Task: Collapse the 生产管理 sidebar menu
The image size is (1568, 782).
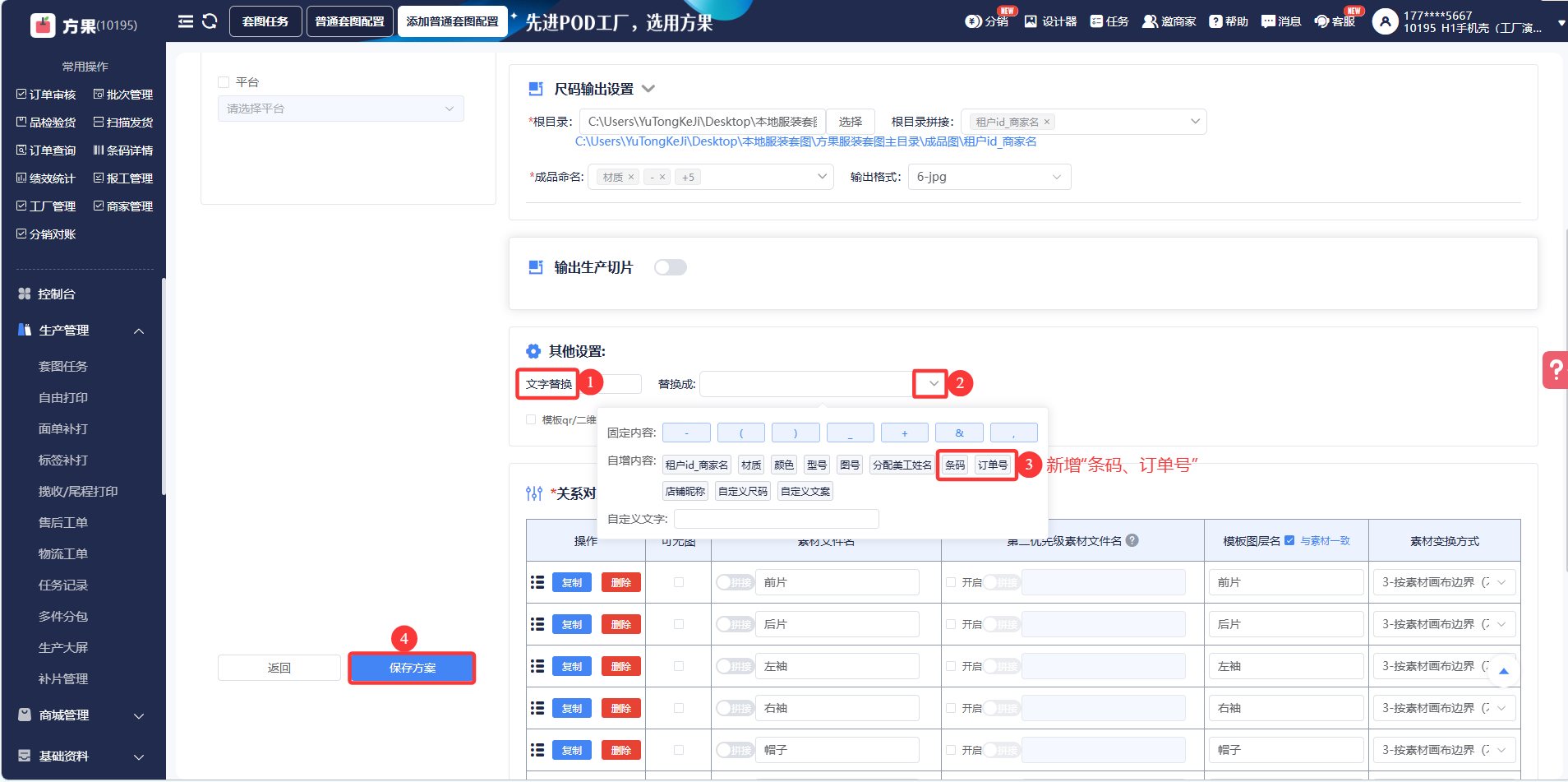Action: coord(139,331)
